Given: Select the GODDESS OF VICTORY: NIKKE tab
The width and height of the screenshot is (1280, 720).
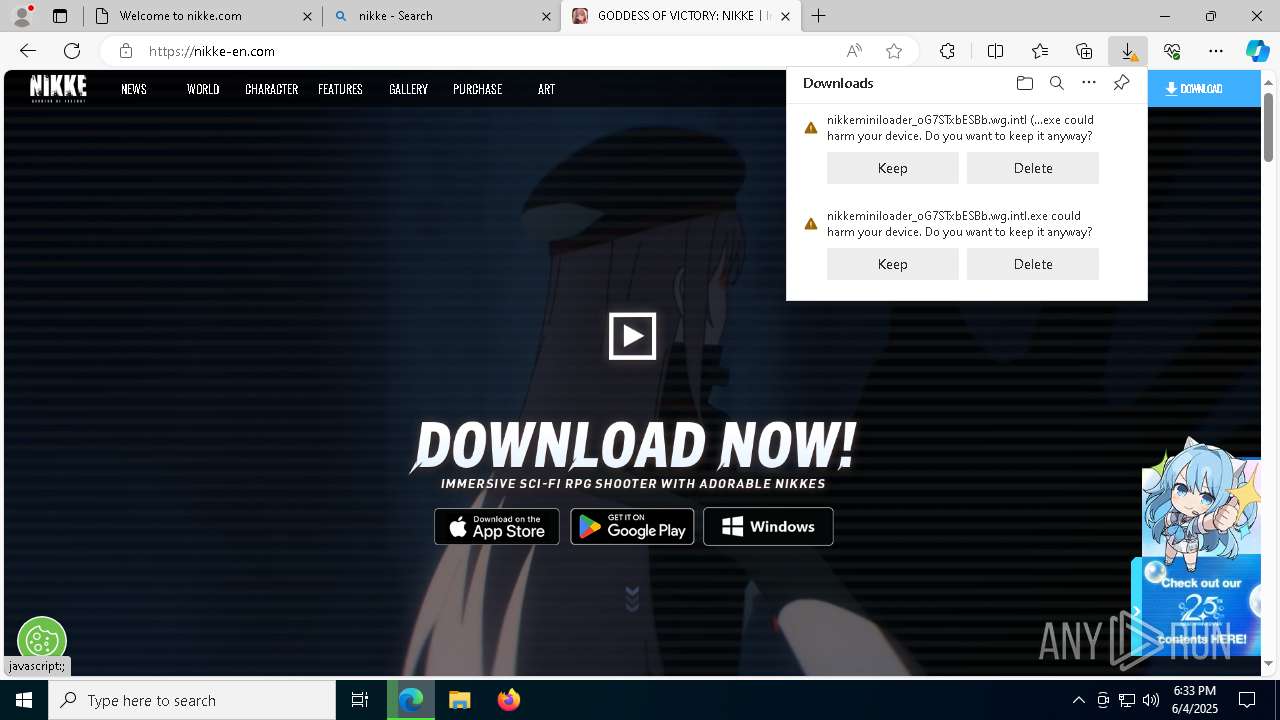Looking at the screenshot, I should pos(680,16).
